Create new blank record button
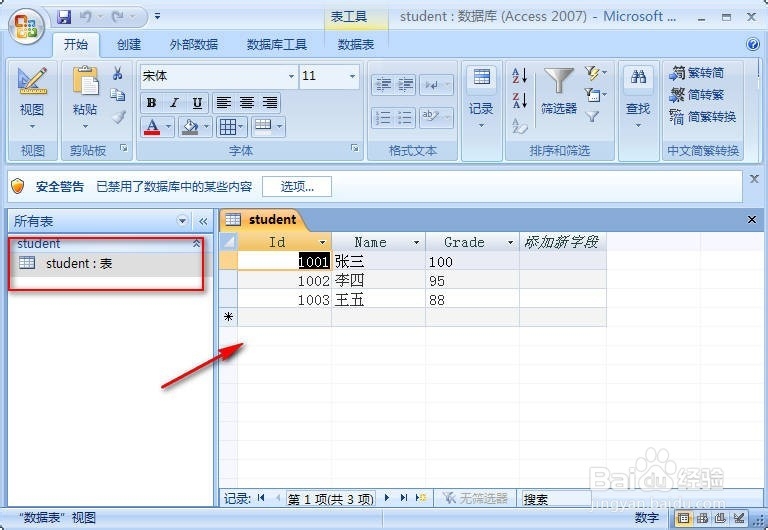The image size is (768, 530). coord(421,498)
